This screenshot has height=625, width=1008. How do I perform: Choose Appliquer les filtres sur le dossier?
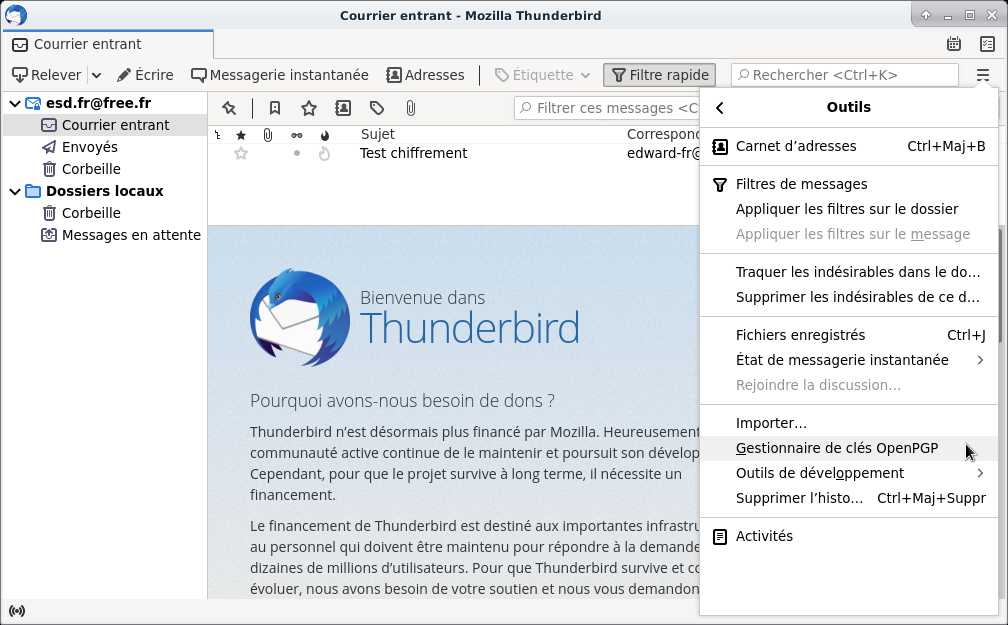click(x=849, y=210)
